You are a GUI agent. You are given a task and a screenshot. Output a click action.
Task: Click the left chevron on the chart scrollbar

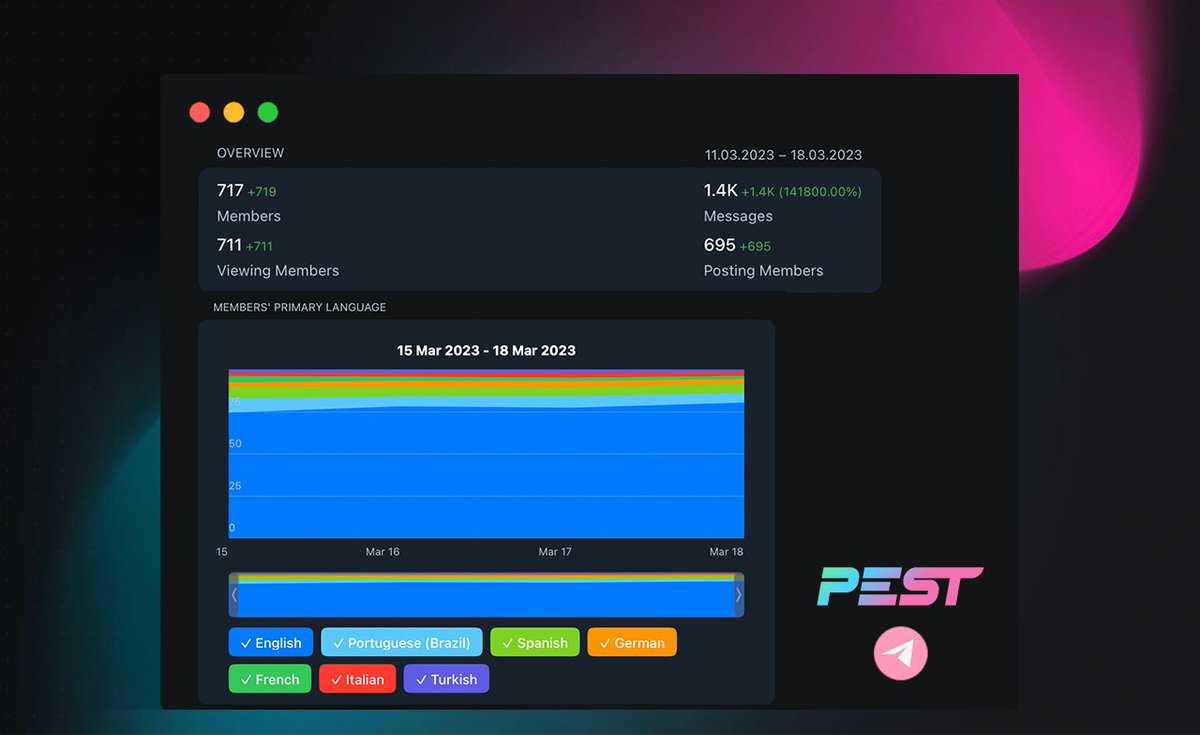(233, 594)
